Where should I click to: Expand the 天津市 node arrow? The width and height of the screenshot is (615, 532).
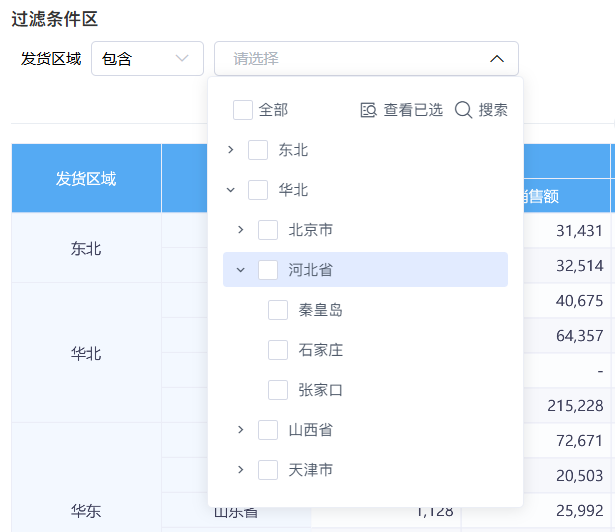click(240, 470)
